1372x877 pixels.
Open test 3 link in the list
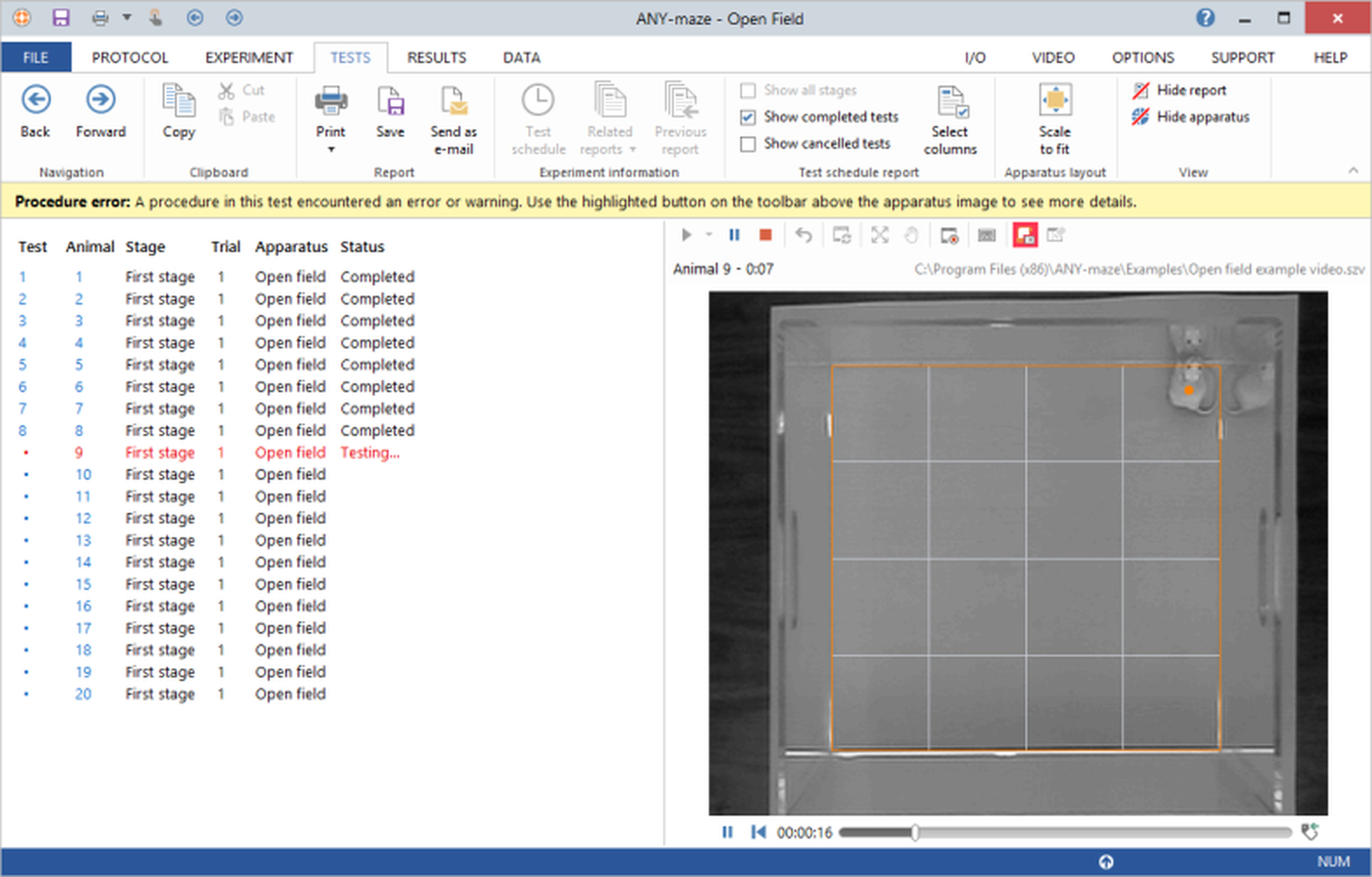coord(23,321)
